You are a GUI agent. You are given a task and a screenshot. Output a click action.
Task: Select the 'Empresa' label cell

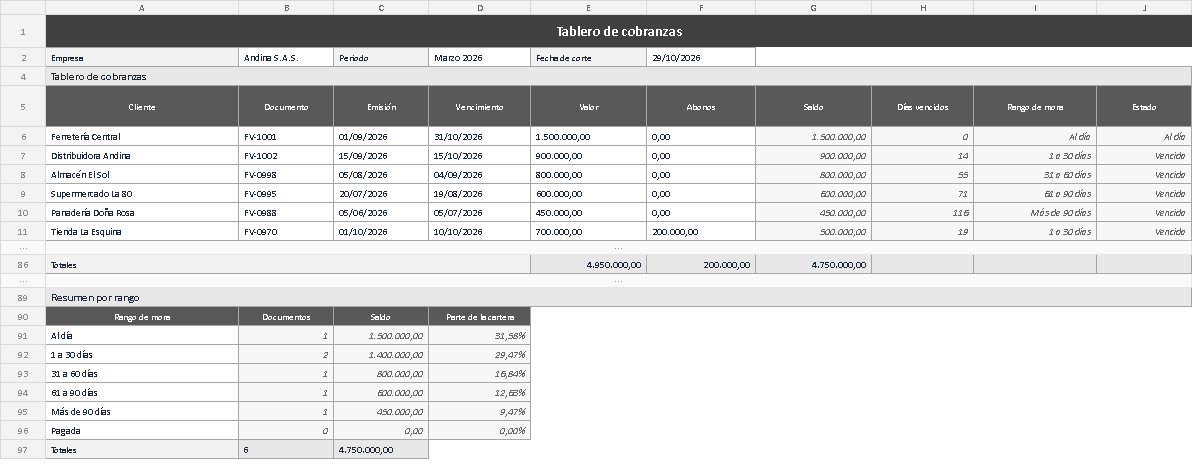coord(142,58)
